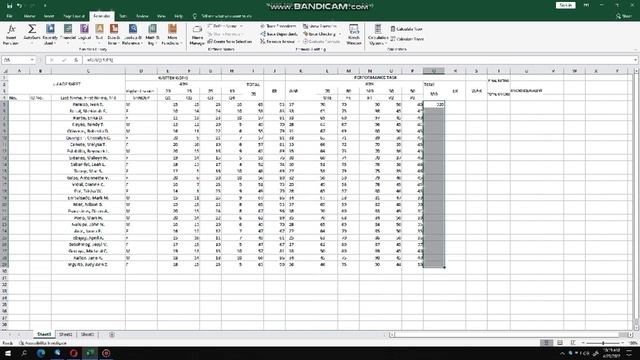The height and width of the screenshot is (360, 640).
Task: Switch to the View tab
Action: [161, 16]
